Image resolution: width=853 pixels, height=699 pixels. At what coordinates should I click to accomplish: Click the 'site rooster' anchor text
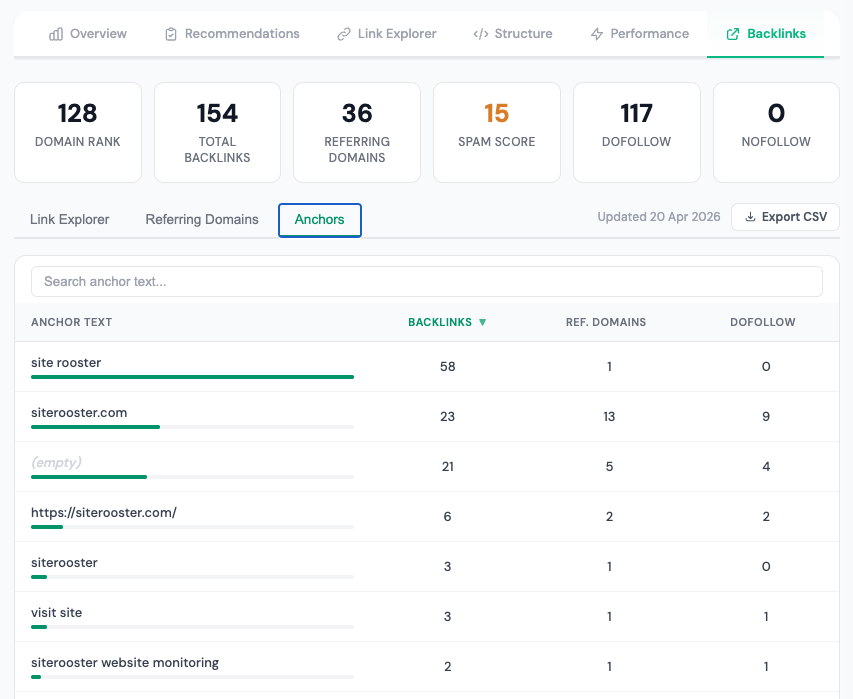(x=66, y=363)
